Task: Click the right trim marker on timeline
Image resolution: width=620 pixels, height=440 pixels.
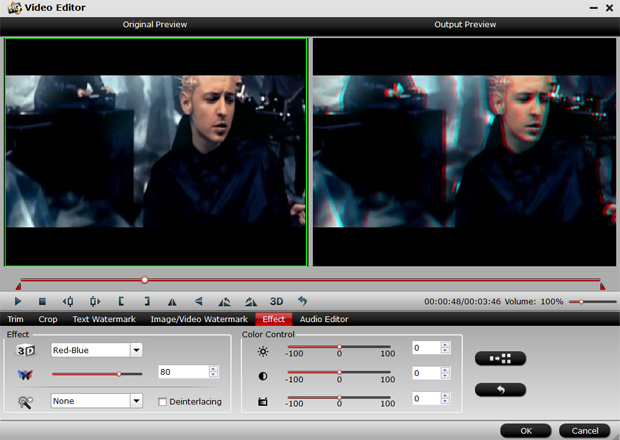Action: click(x=602, y=286)
